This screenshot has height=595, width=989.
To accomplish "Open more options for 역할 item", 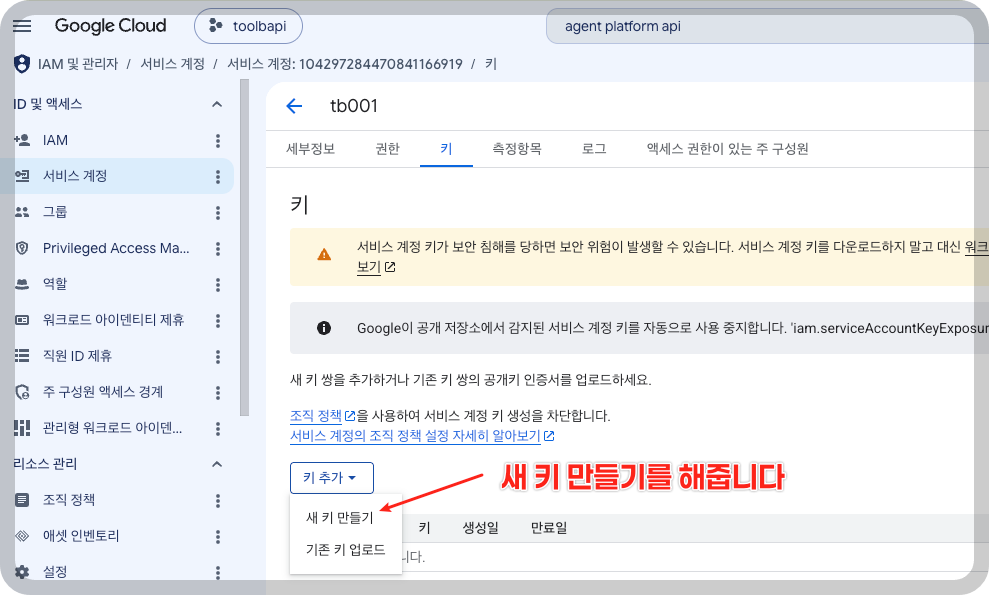I will (218, 285).
